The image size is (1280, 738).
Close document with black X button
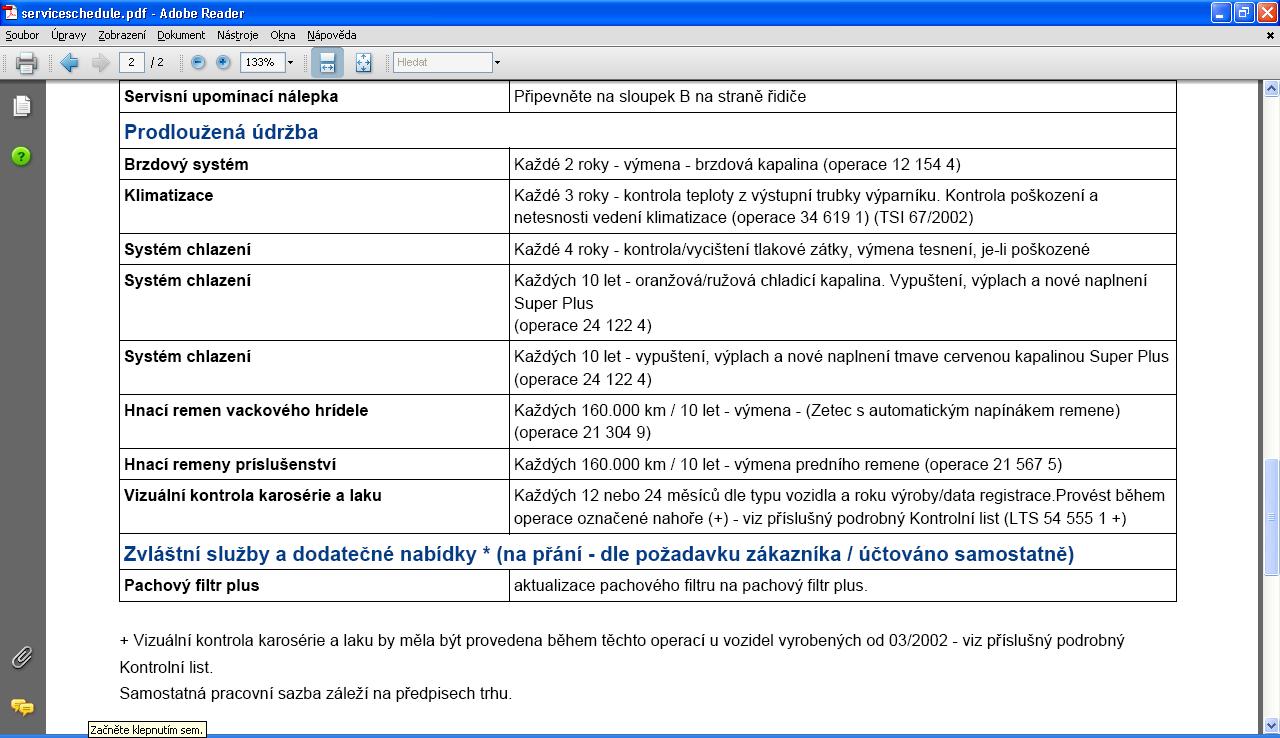1270,35
